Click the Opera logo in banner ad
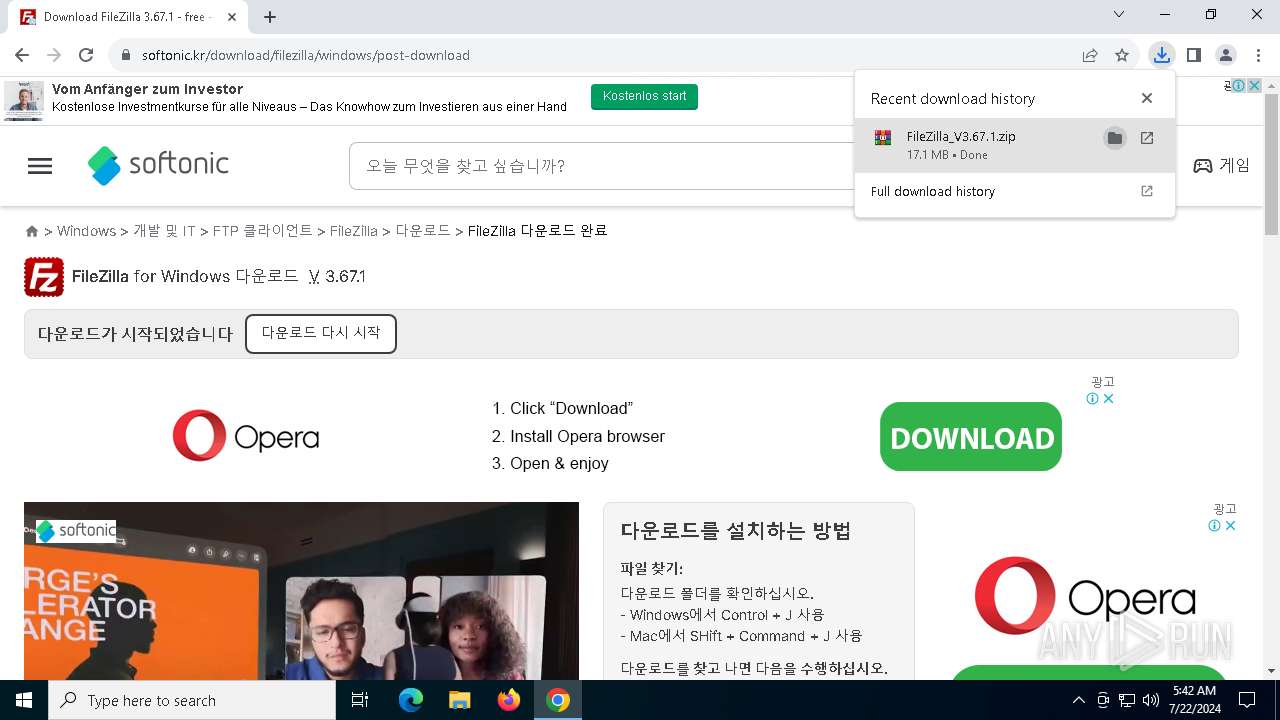Viewport: 1280px width, 720px height. pos(246,436)
